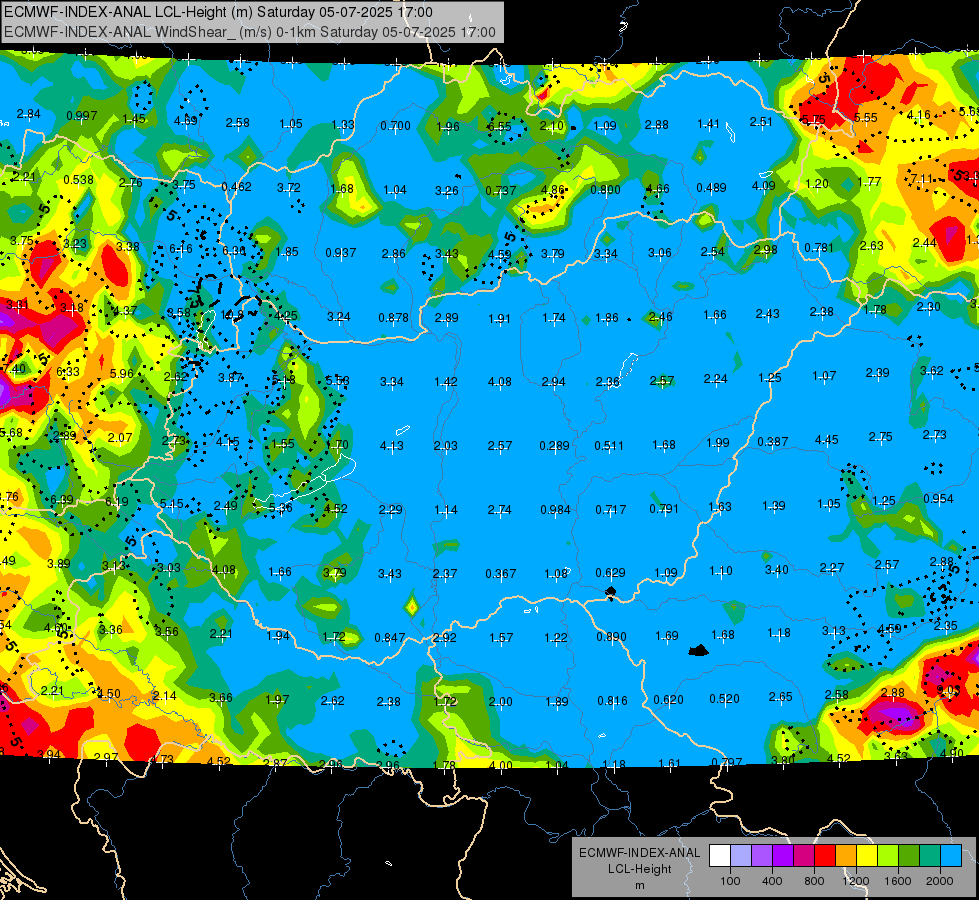Click the wind shear value '0.890'
Image resolution: width=979 pixels, height=900 pixels.
612,636
